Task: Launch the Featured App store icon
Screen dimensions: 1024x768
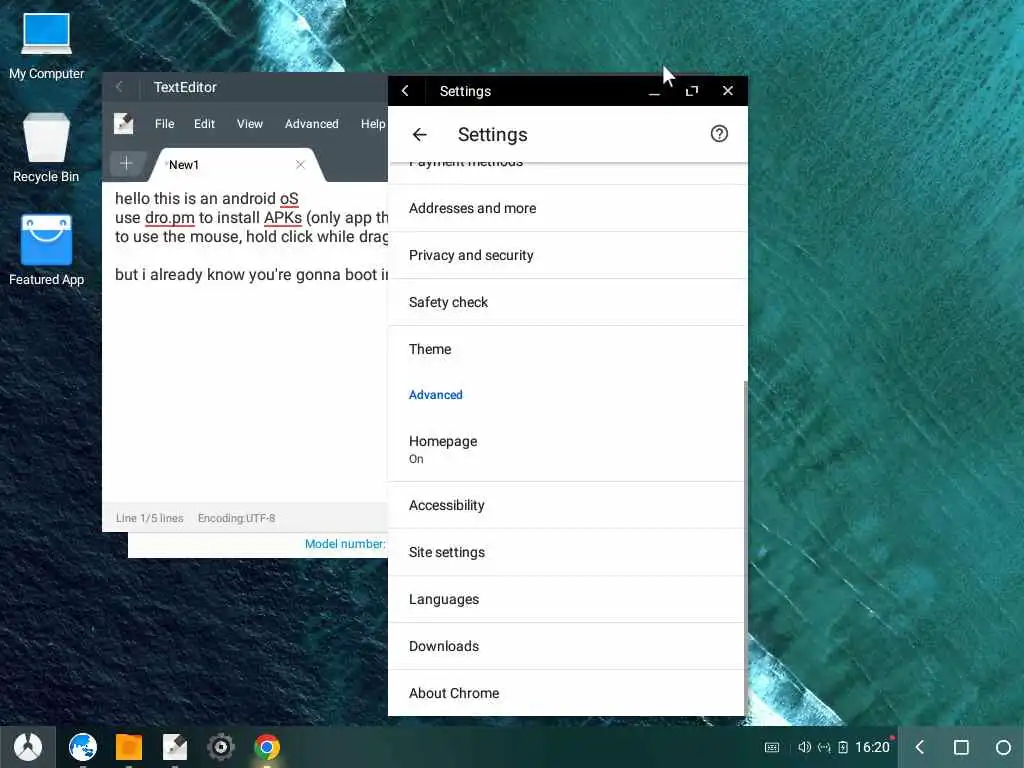Action: (x=46, y=250)
